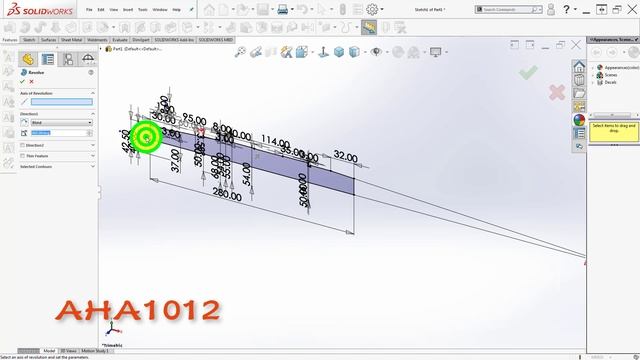Screen dimensions: 640x360
Task: Open the Insert menu
Action: click(128, 9)
